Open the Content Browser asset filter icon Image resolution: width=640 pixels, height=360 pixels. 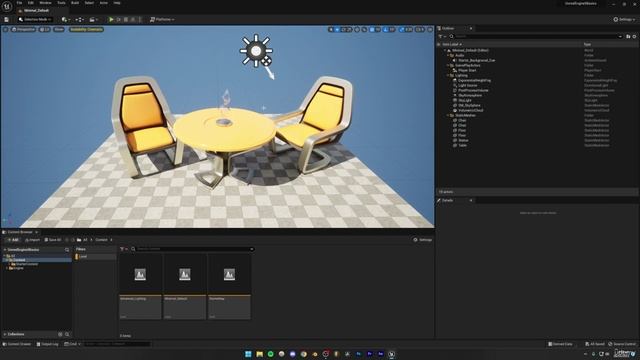click(x=123, y=249)
